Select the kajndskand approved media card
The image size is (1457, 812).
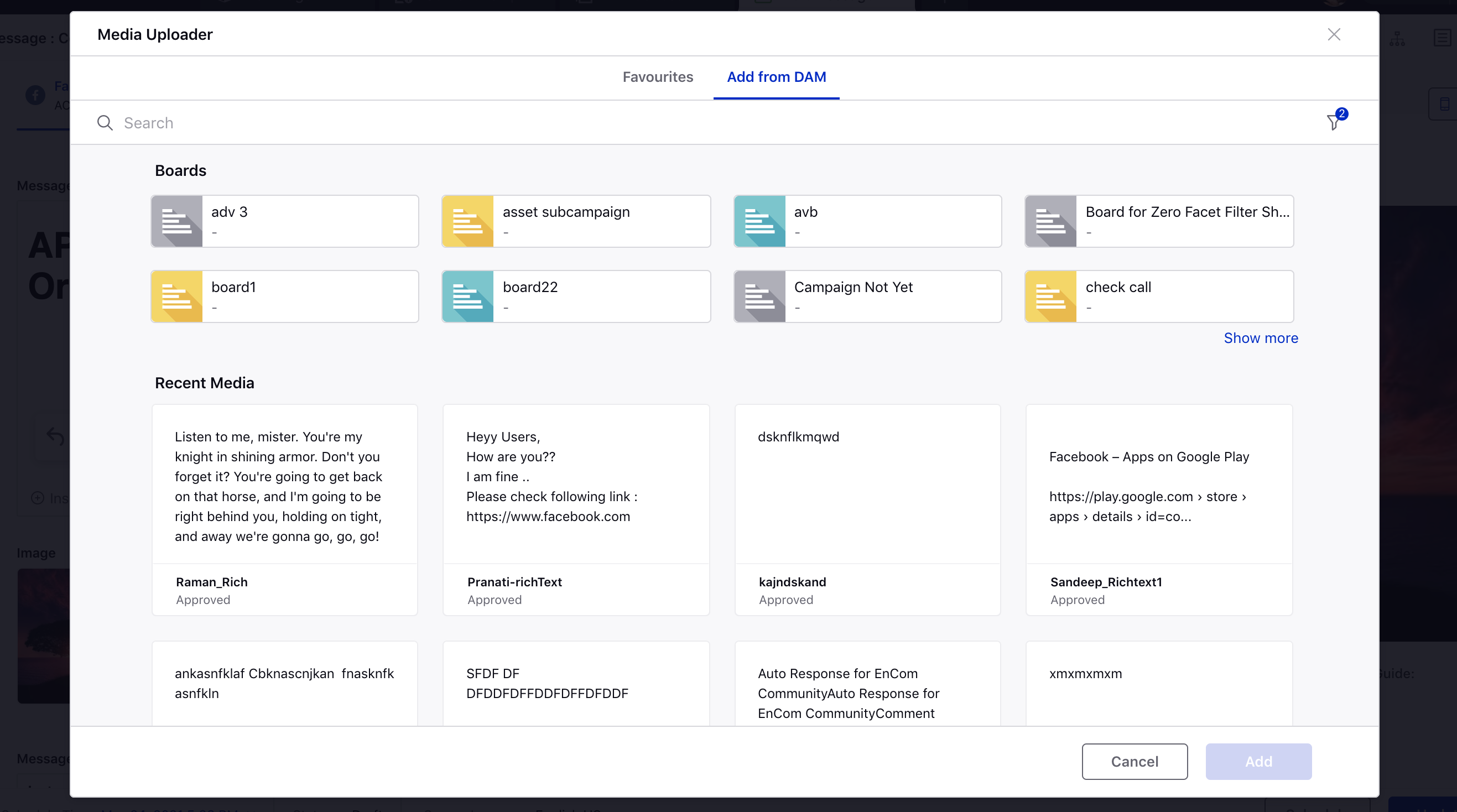pyautogui.click(x=867, y=510)
